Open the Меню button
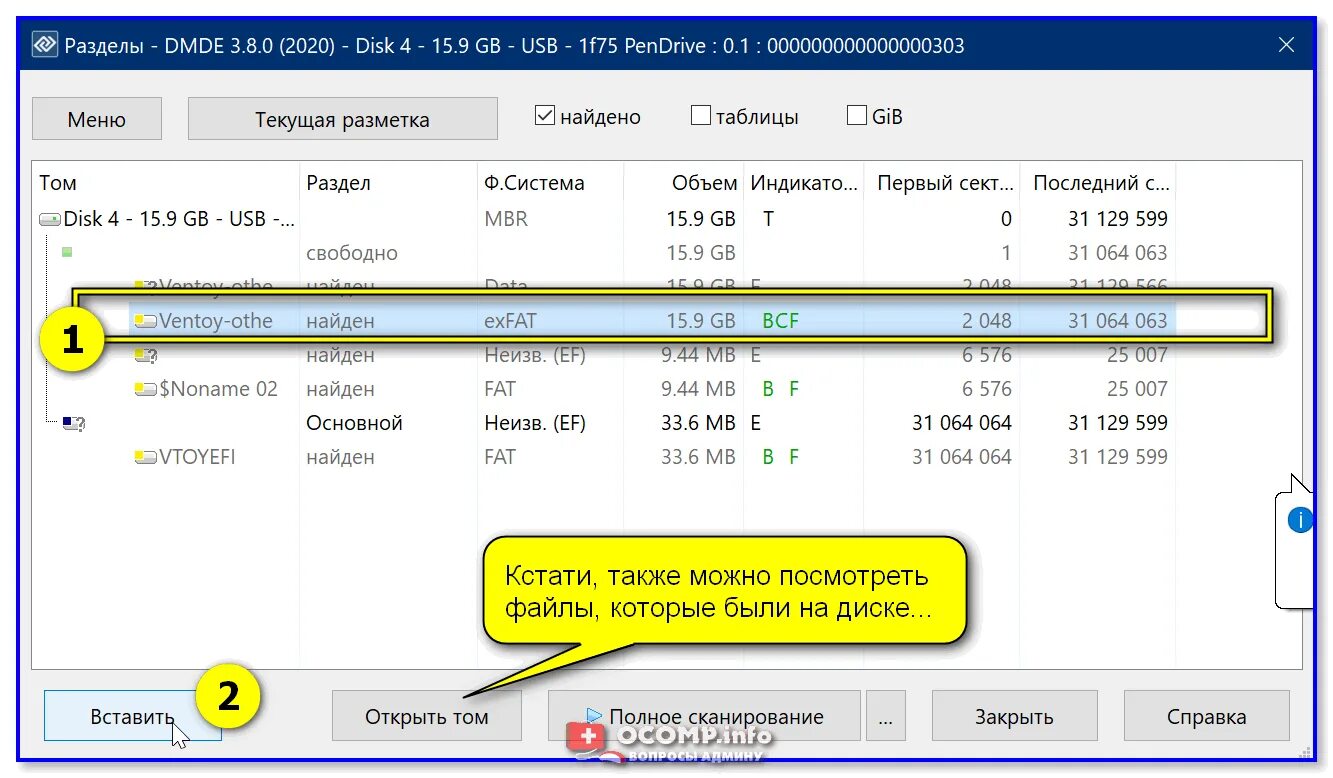 click(x=97, y=119)
